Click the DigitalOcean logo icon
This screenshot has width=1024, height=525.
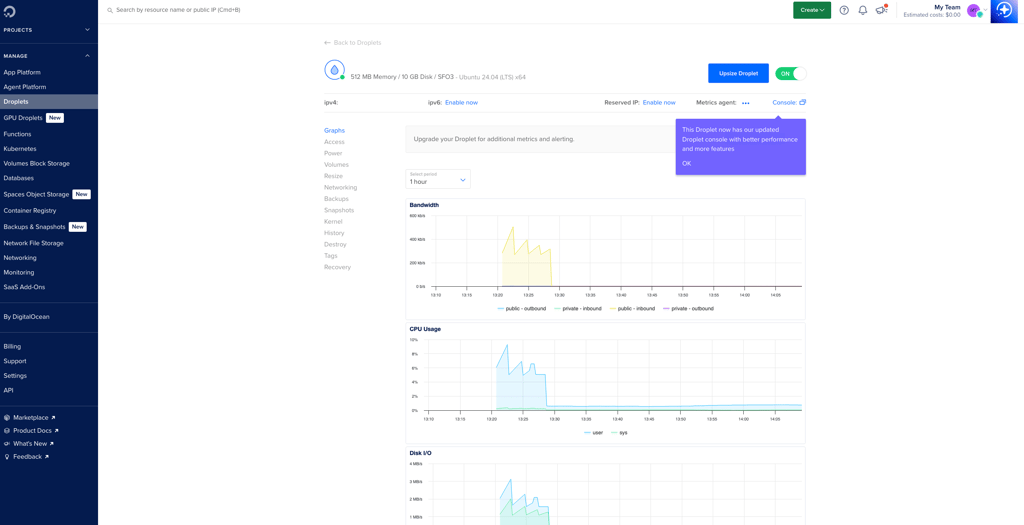[9, 11]
